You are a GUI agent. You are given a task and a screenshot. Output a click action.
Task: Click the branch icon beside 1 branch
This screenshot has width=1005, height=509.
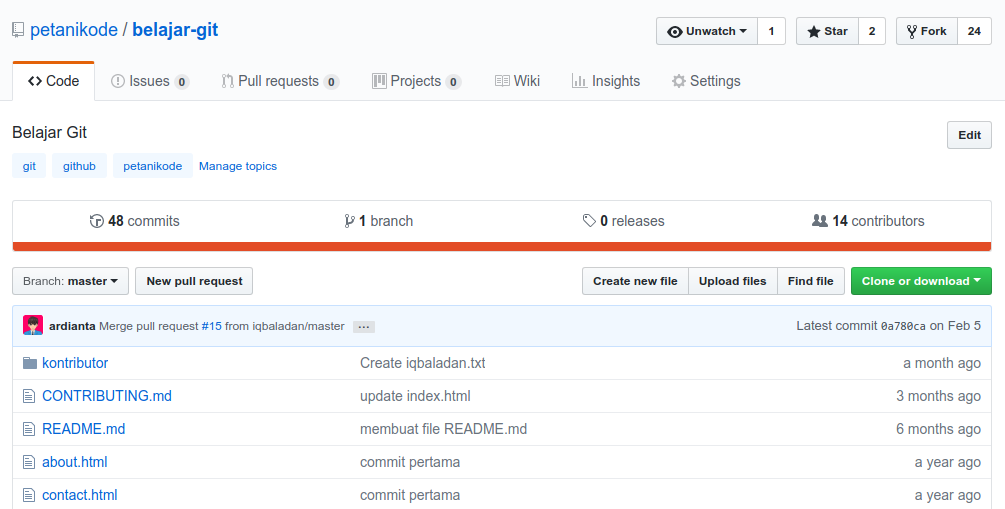coord(349,221)
